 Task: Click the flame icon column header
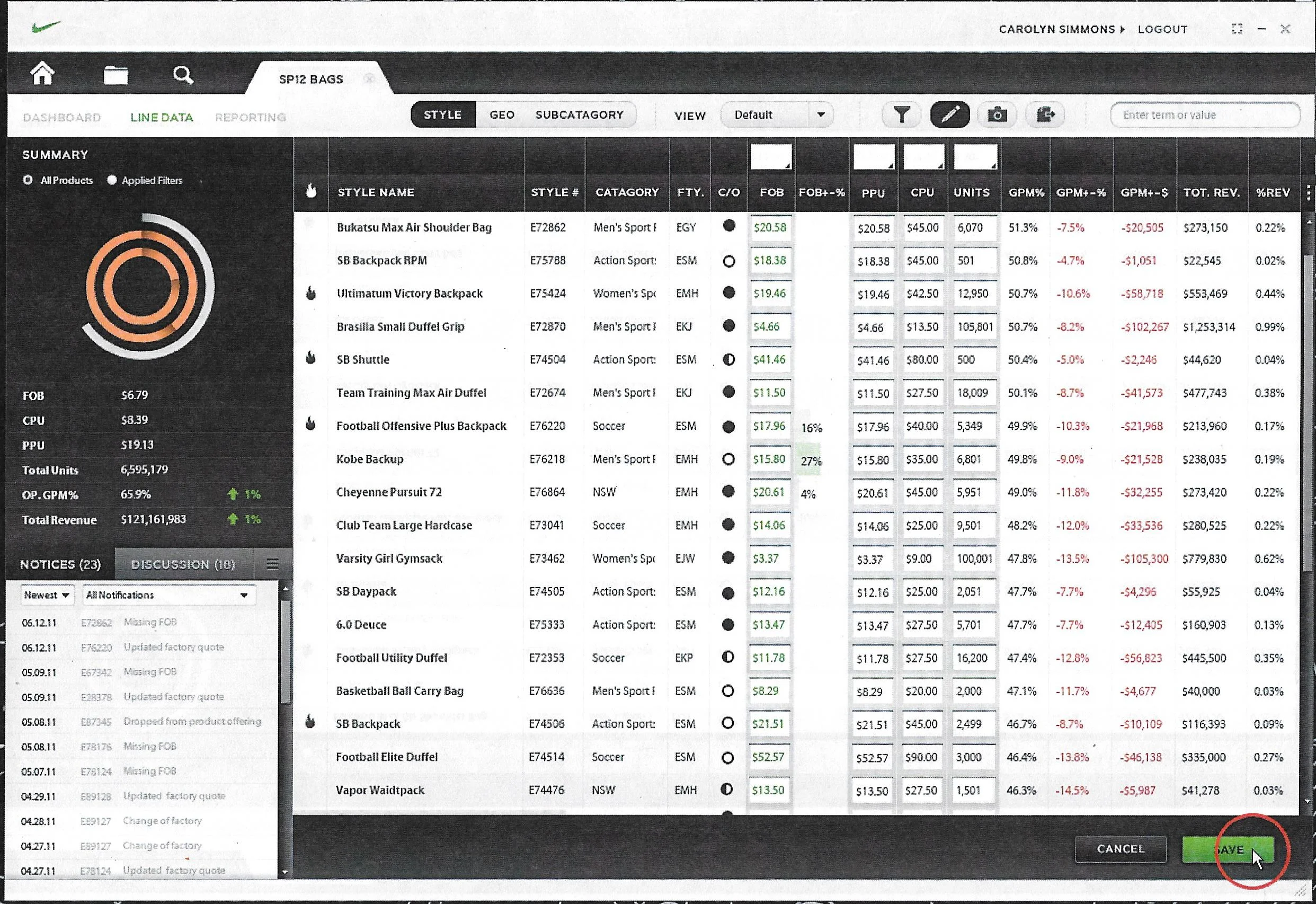click(x=311, y=191)
